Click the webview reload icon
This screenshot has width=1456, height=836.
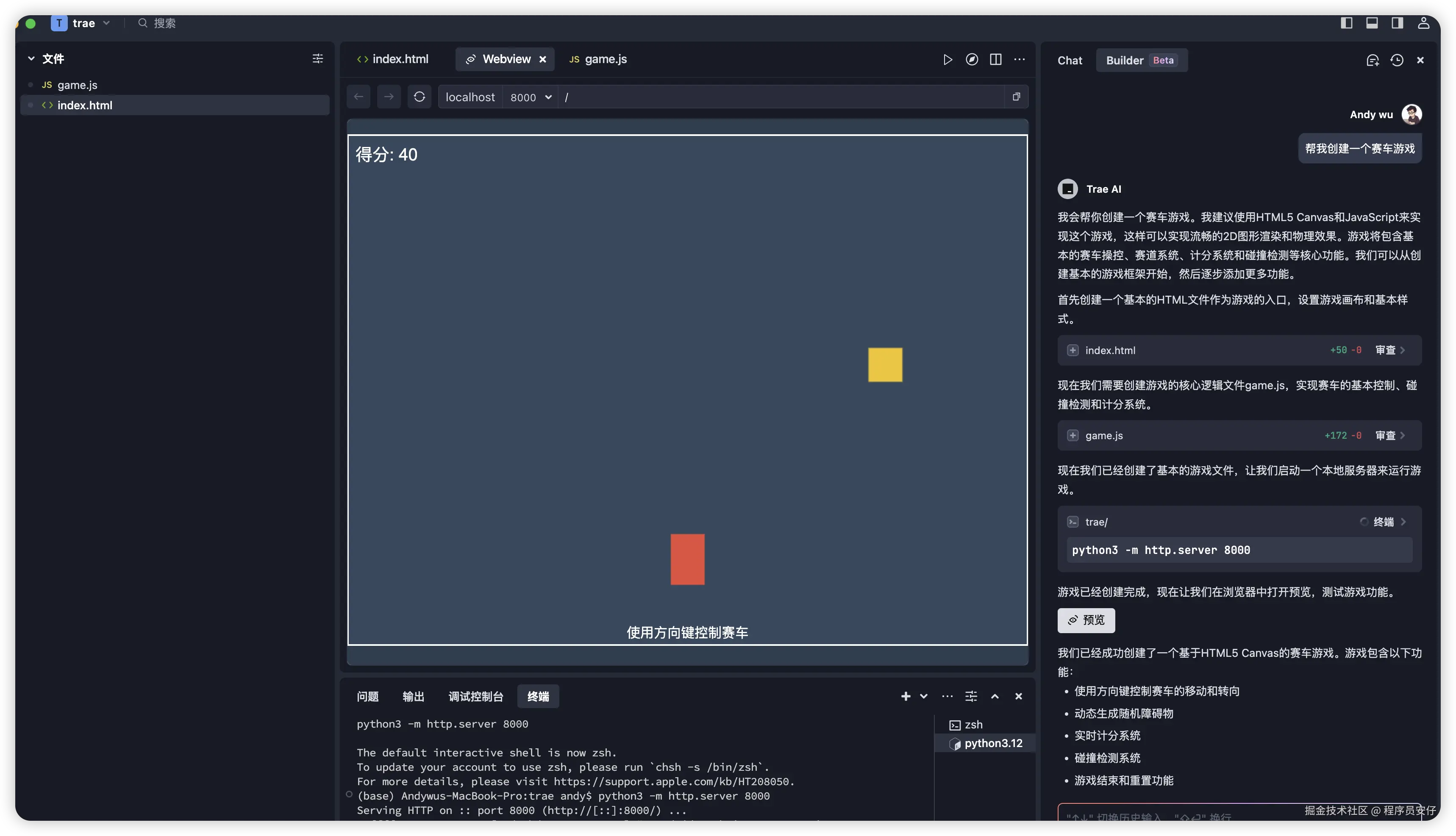[x=419, y=97]
